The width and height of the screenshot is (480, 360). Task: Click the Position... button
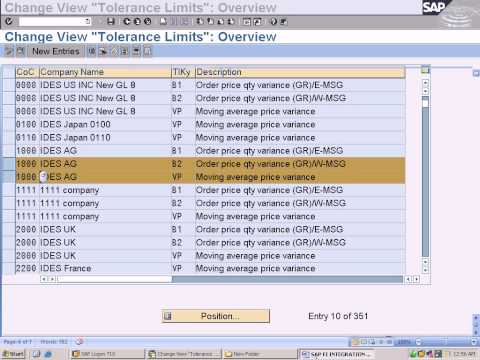click(x=216, y=316)
